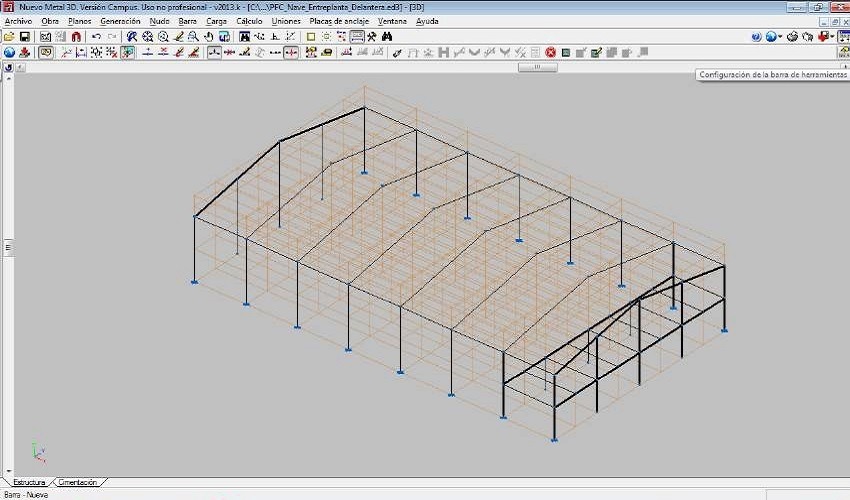Open the dropdown arrow beside globe icon

[780, 37]
